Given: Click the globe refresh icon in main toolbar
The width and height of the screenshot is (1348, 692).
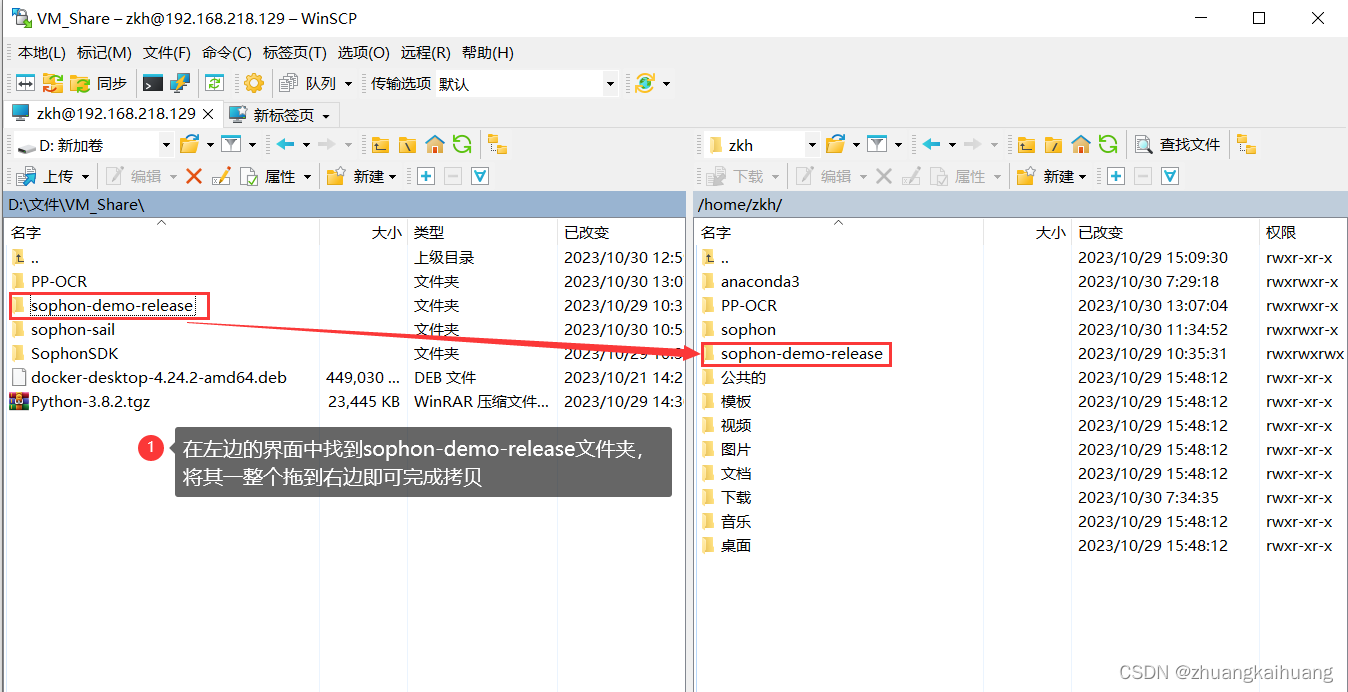Looking at the screenshot, I should (645, 83).
